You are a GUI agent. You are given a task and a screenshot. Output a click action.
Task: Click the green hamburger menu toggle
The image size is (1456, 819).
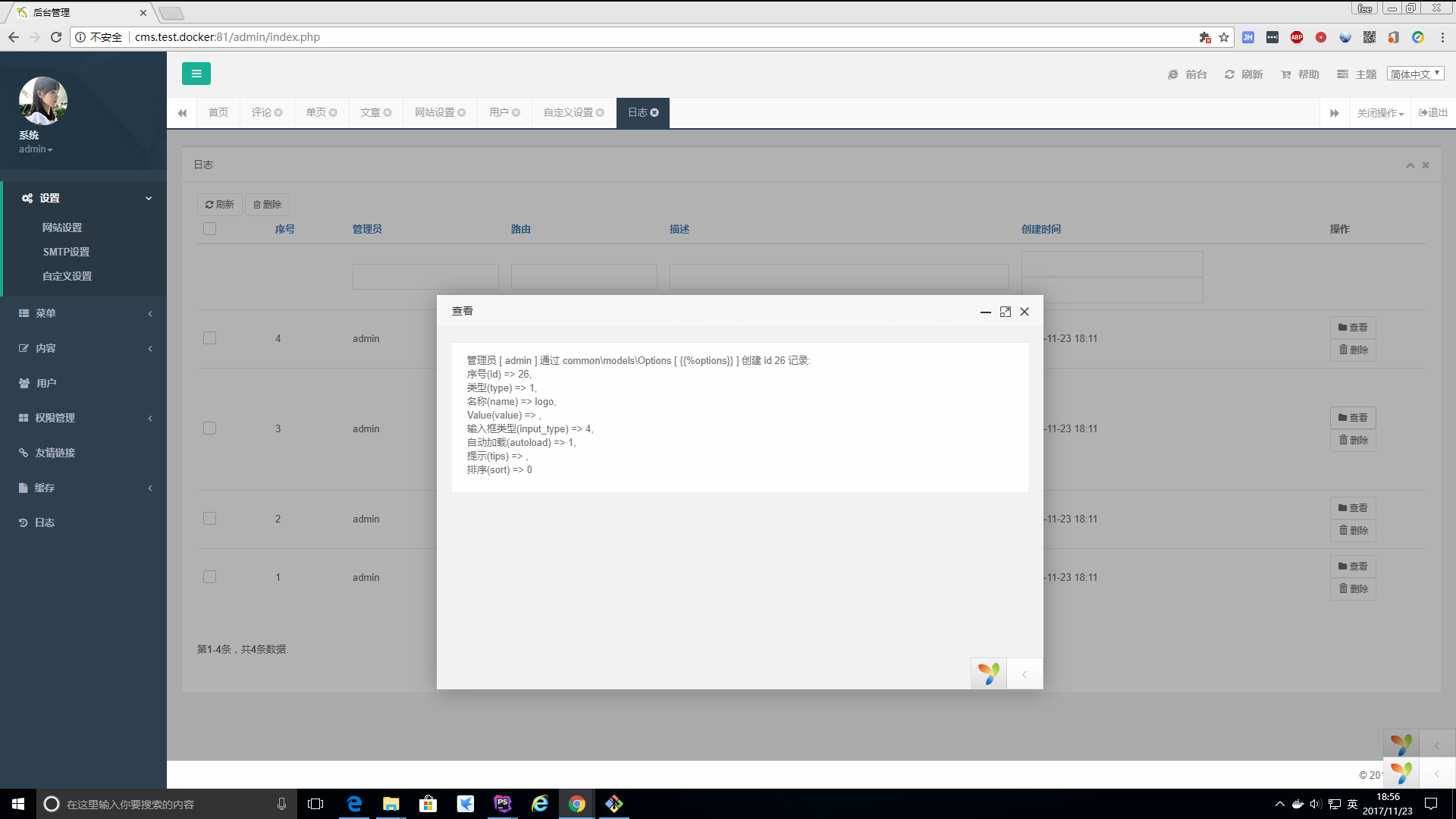196,74
